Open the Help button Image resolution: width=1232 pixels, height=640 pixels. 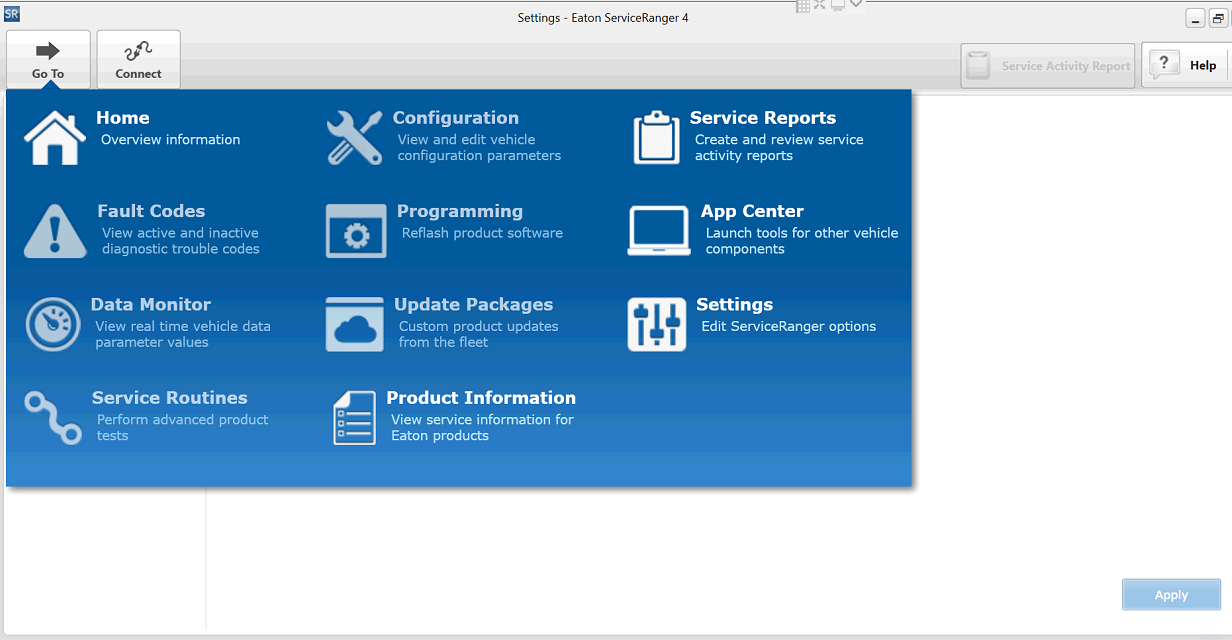click(1185, 66)
